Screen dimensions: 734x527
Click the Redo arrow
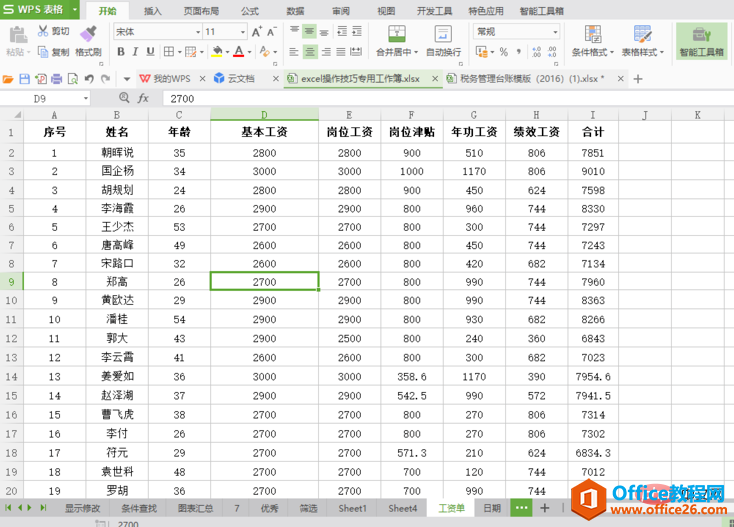pyautogui.click(x=105, y=79)
